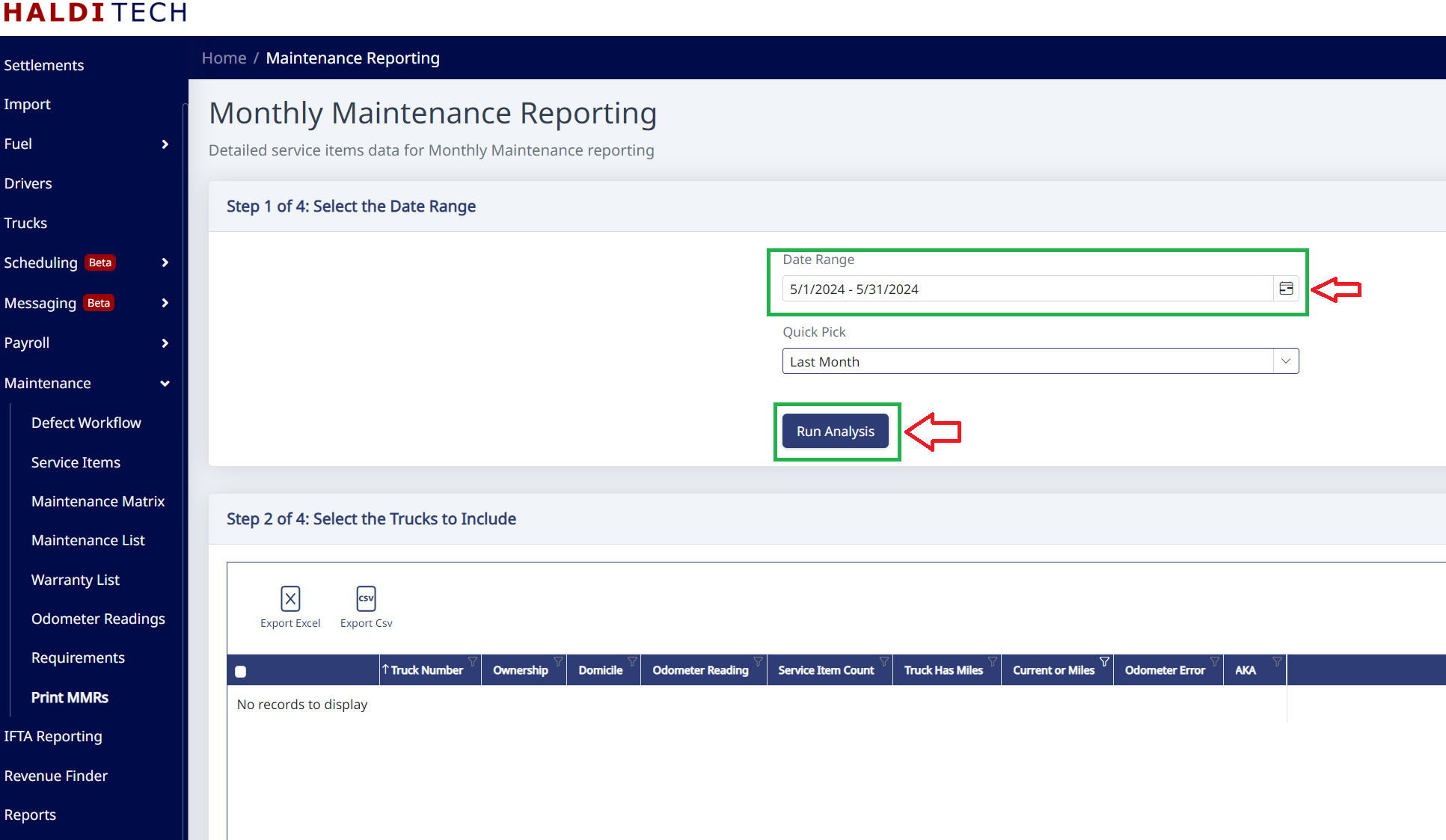Sort by Truck Has Miles column header
This screenshot has width=1446, height=840.
tap(943, 670)
